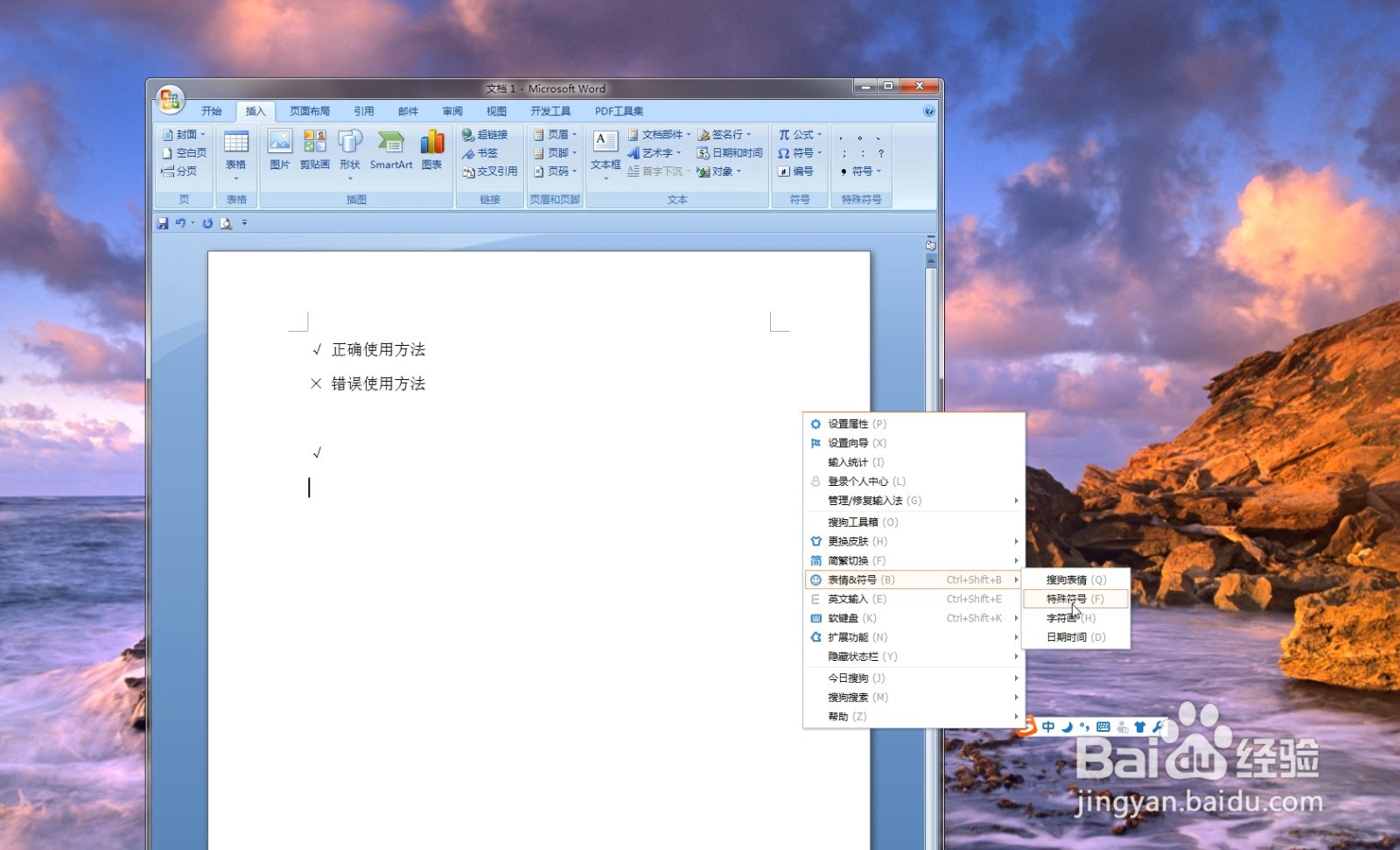Viewport: 1400px width, 850px height.
Task: Insert an equation using the 公式 icon
Action: coord(797,134)
